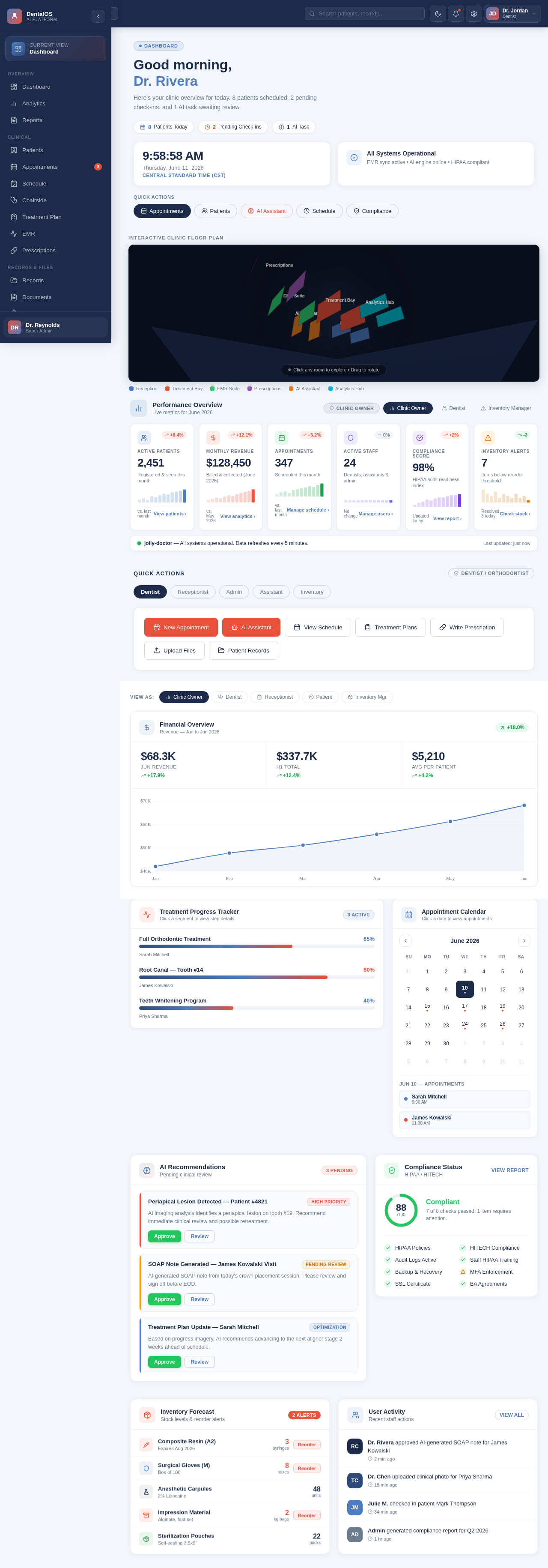Viewport: 548px width, 1568px height.
Task: Review the SOAP Note Generated recommendation
Action: pos(200,1299)
